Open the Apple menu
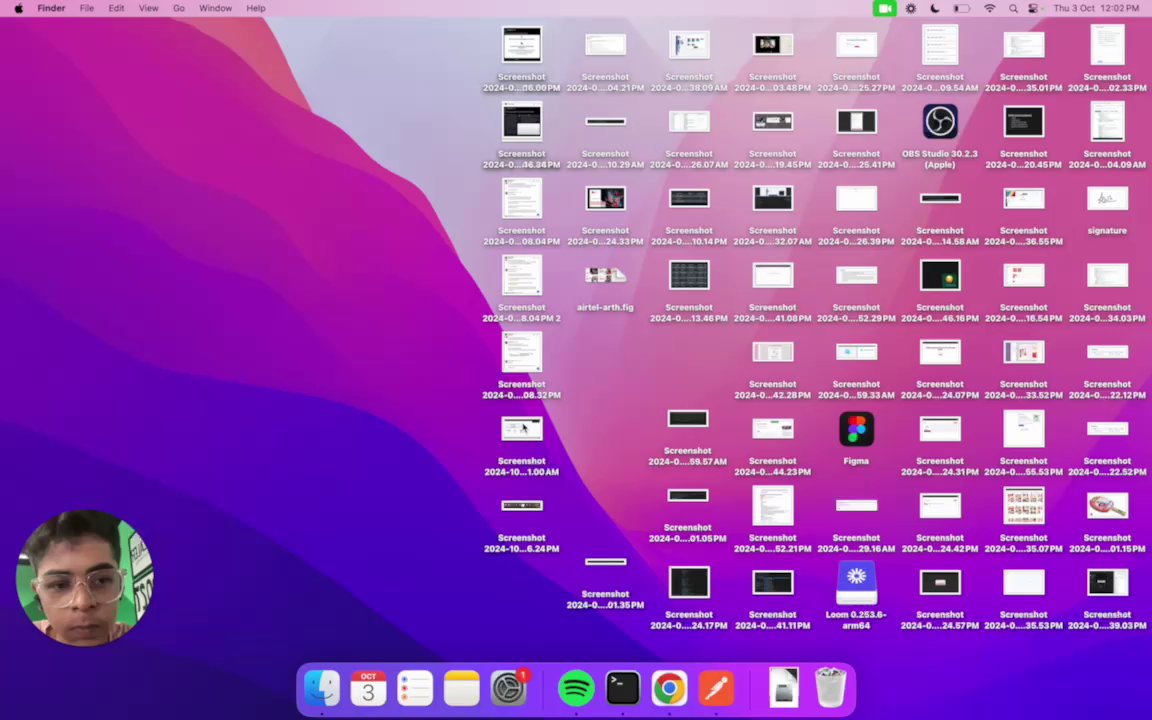The width and height of the screenshot is (1152, 720). 18,8
